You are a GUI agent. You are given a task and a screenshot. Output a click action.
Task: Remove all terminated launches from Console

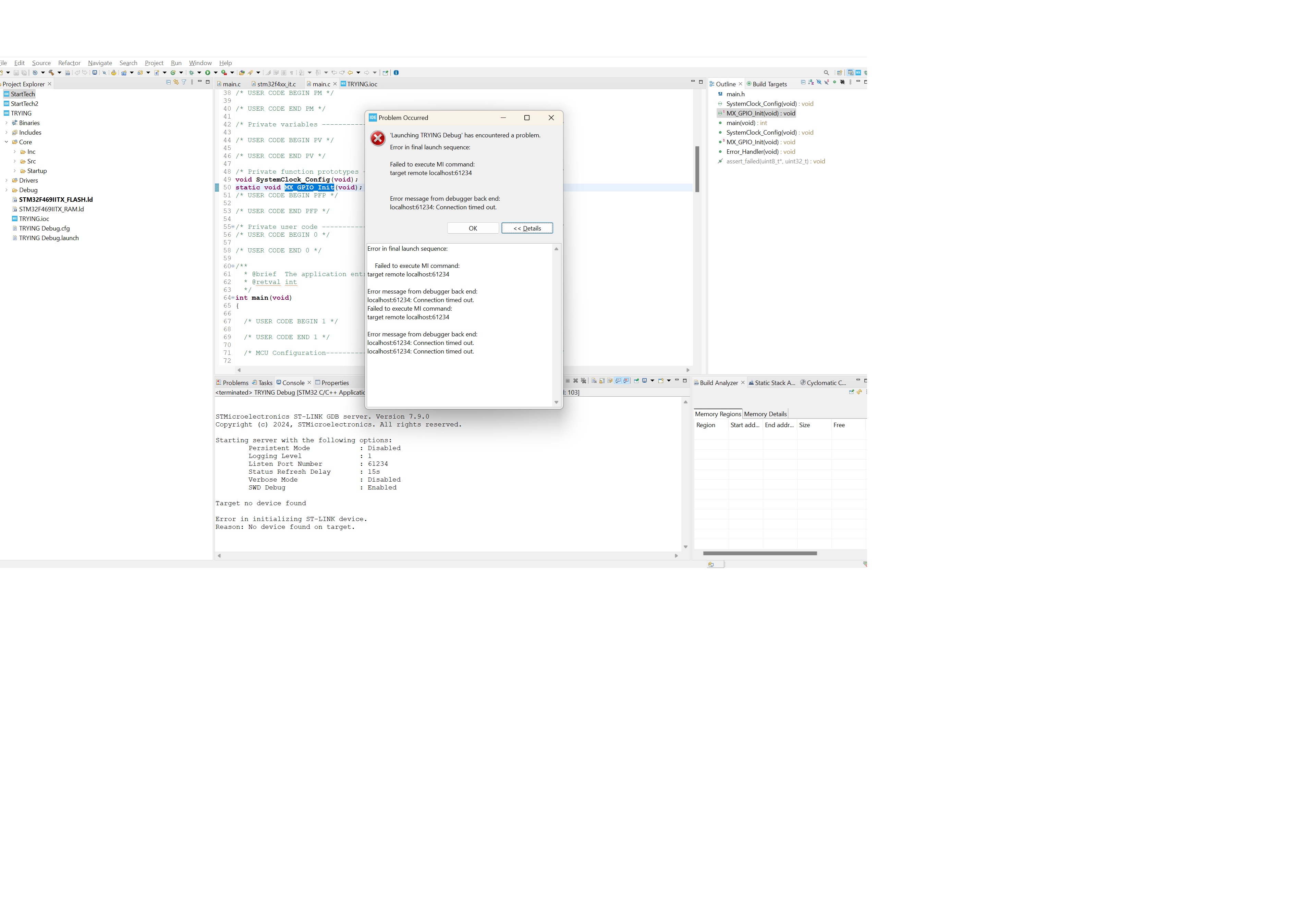[584, 382]
